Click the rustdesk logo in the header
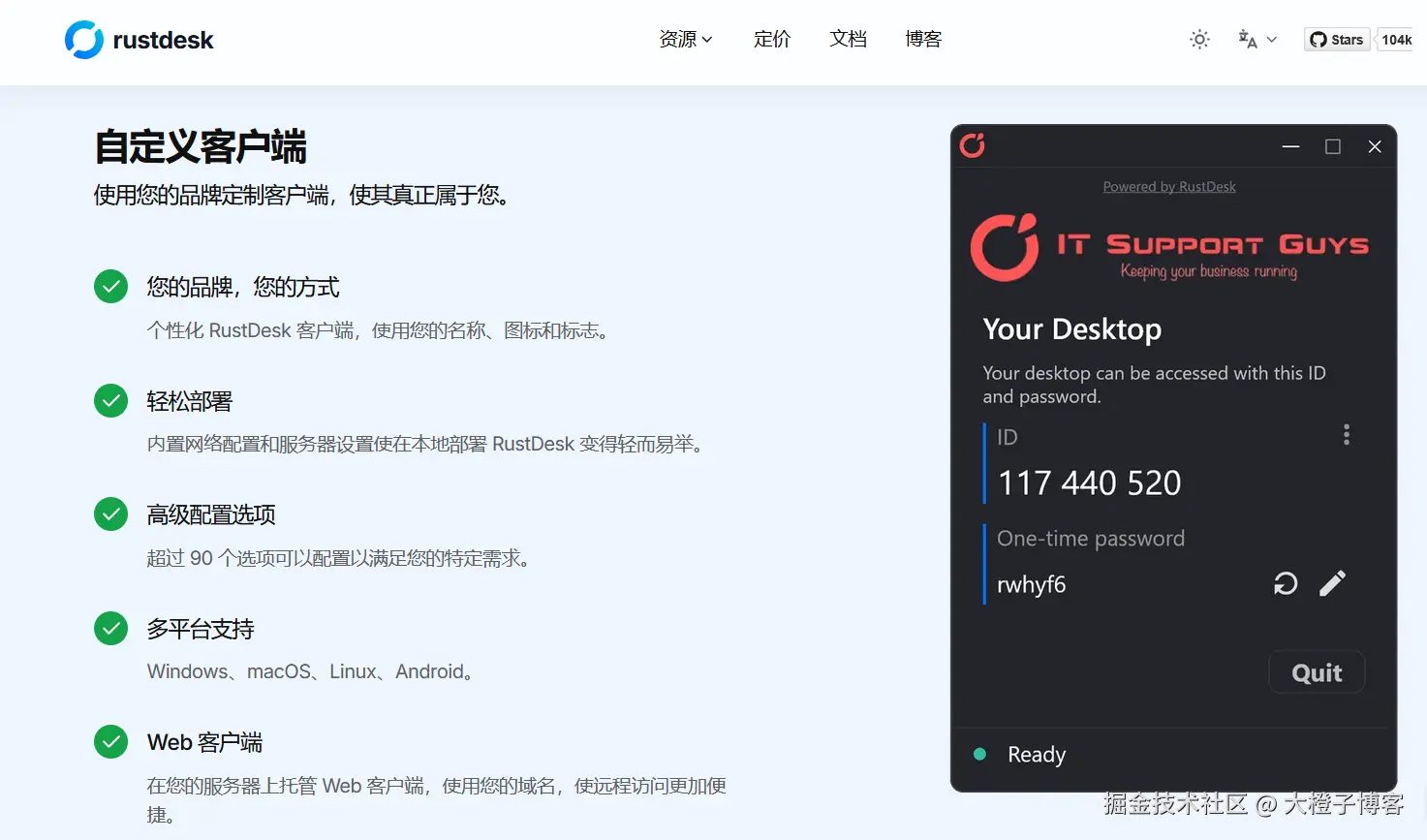Screen dimensions: 1427x840 click(139, 40)
